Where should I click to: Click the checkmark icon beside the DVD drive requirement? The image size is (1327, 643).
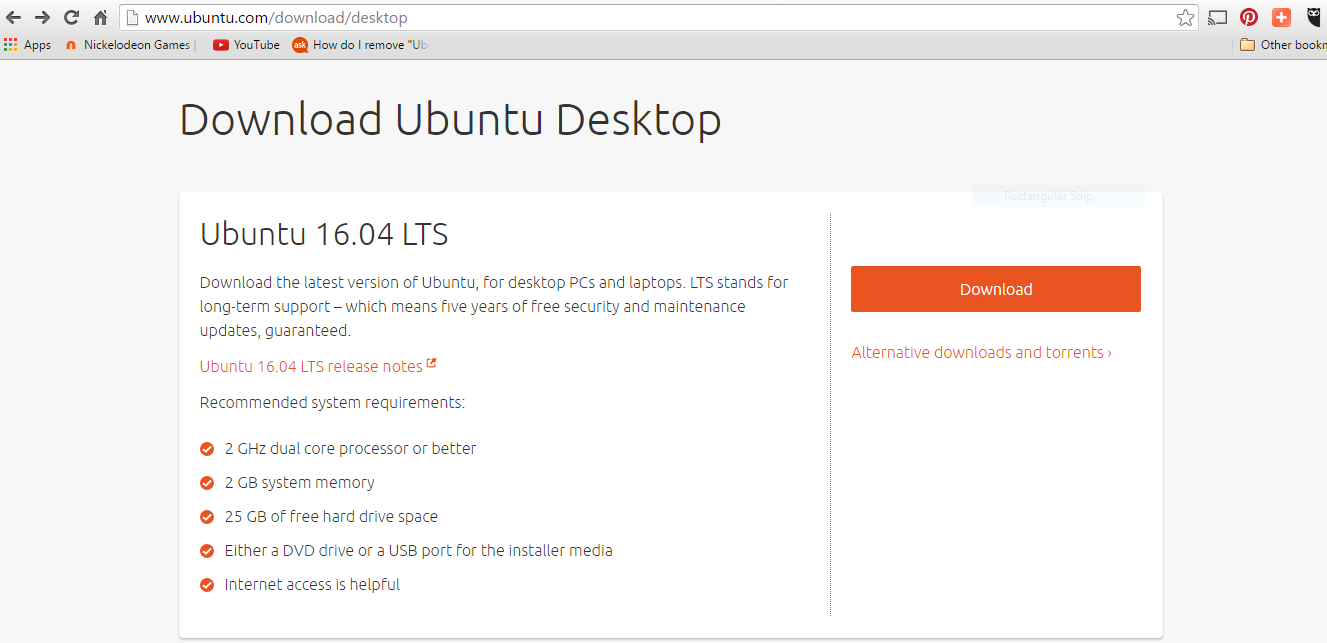click(x=207, y=551)
